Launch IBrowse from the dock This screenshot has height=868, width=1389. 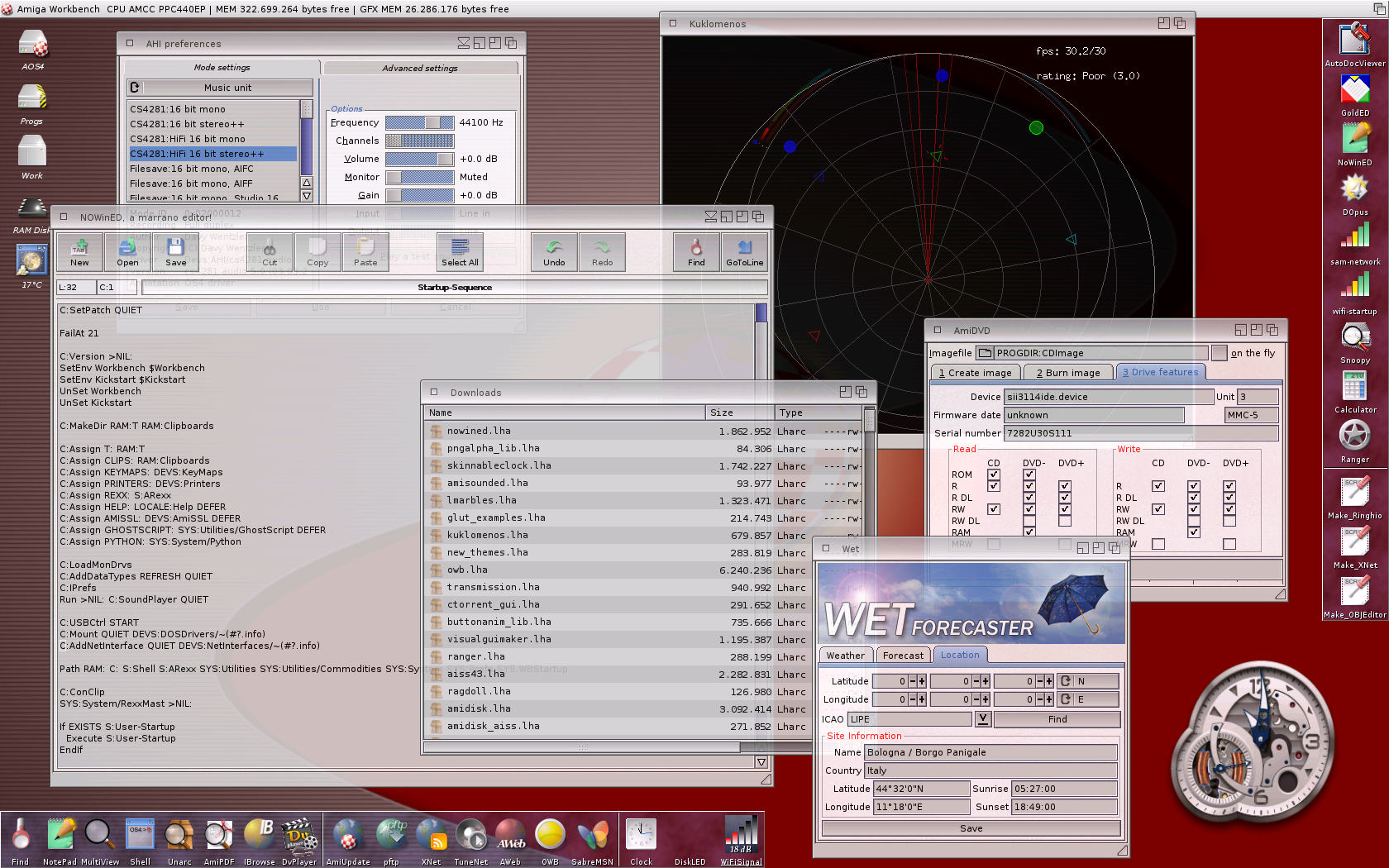[x=259, y=841]
